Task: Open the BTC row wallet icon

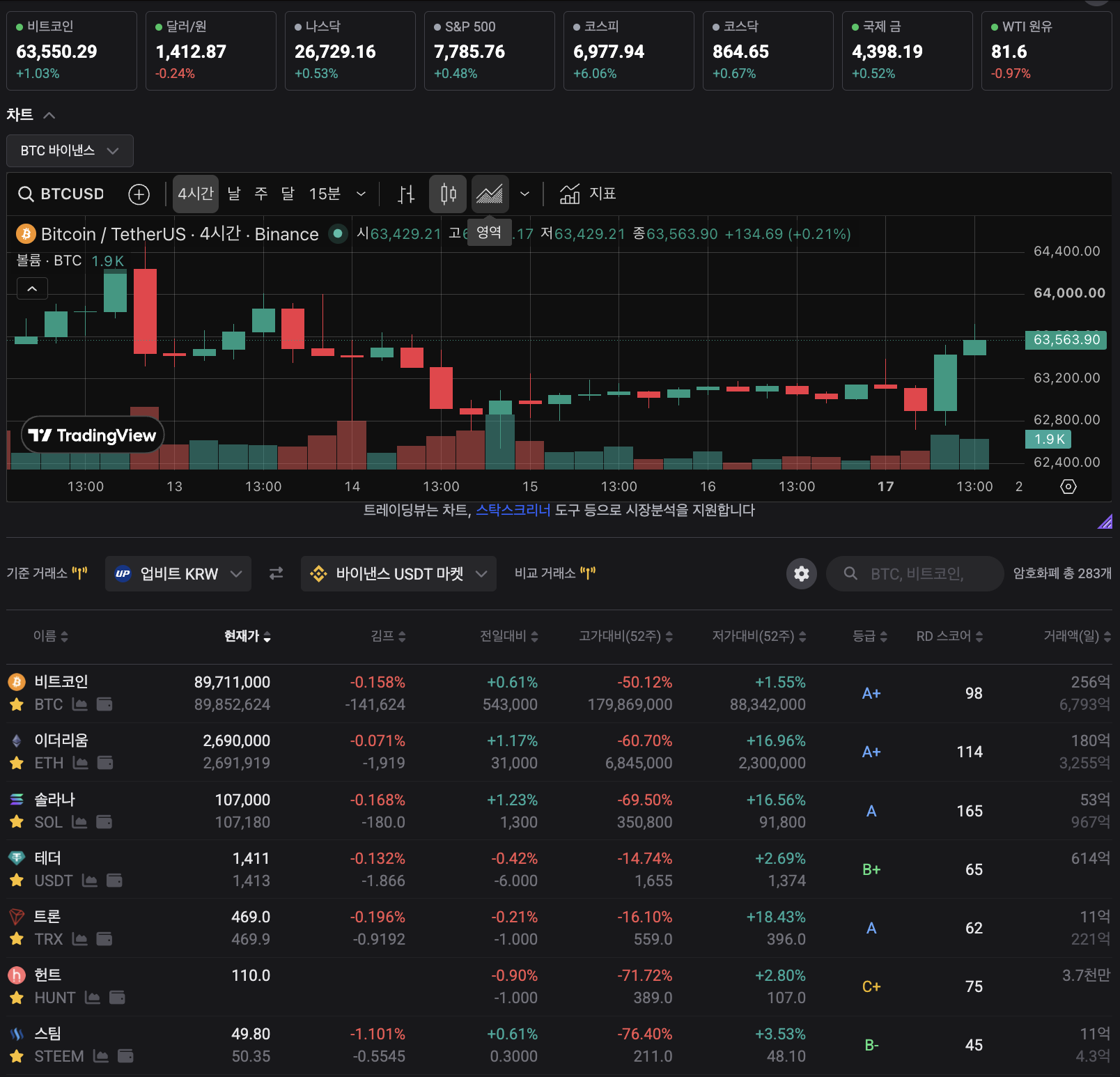Action: tap(104, 704)
